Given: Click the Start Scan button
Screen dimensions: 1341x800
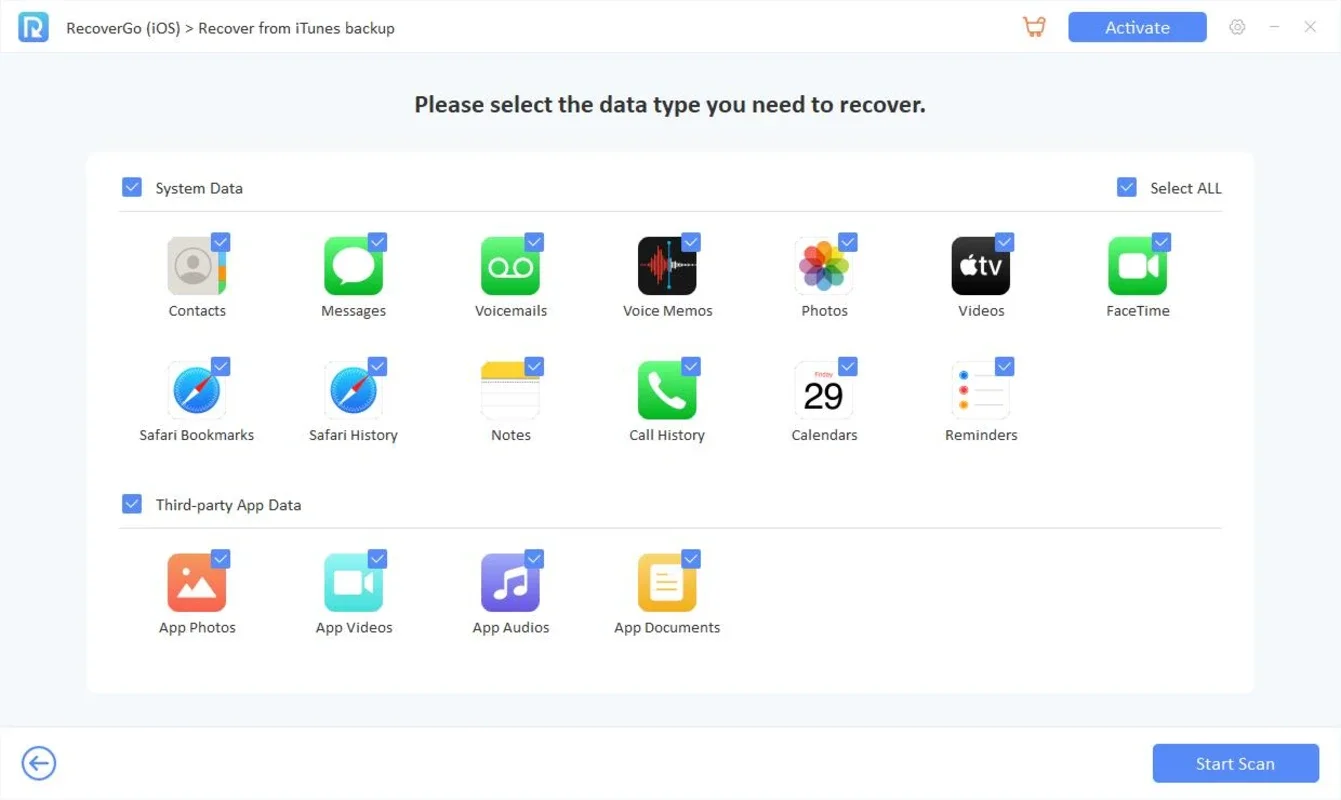Looking at the screenshot, I should (1236, 763).
